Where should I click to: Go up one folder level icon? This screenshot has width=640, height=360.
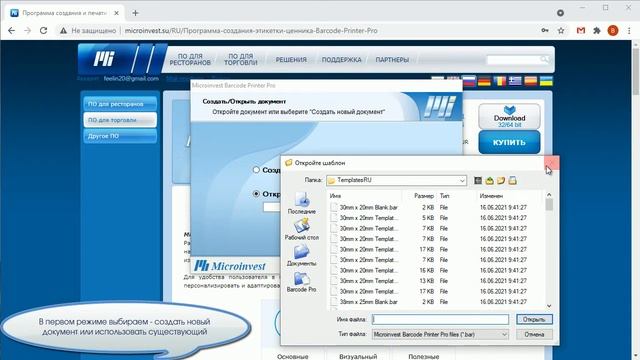click(x=489, y=180)
